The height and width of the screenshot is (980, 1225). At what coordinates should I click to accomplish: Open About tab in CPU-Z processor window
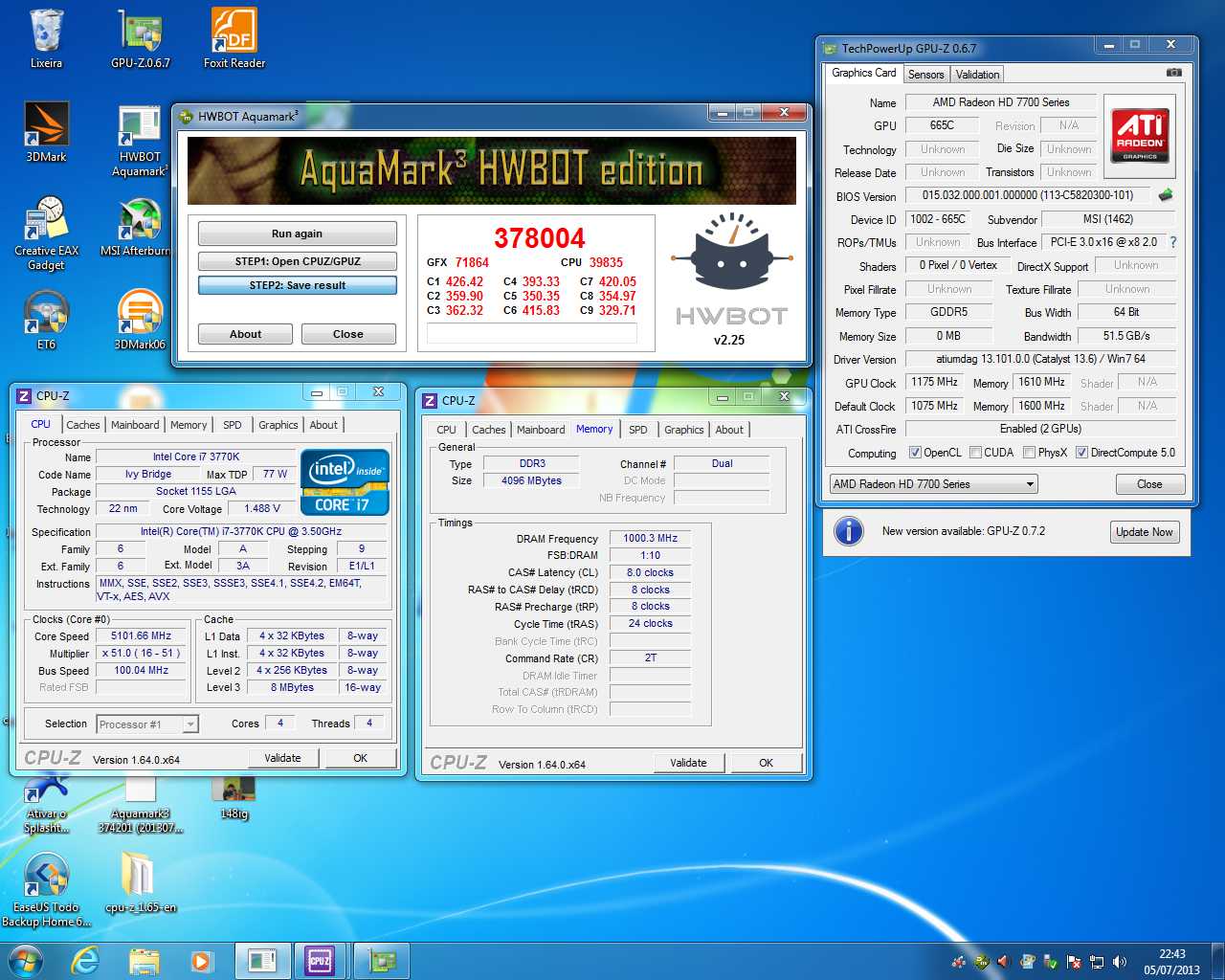tap(323, 425)
